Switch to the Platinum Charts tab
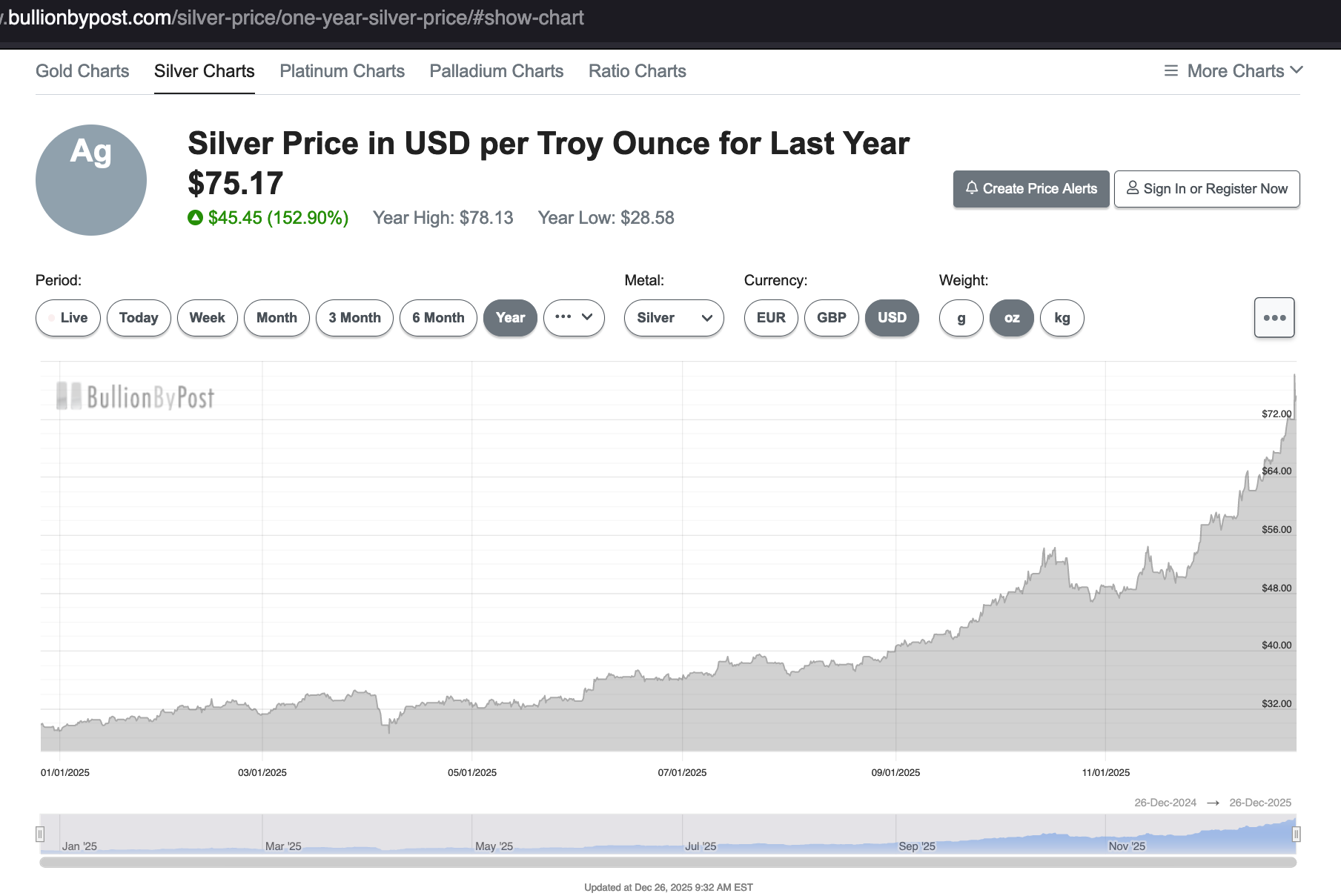 pyautogui.click(x=342, y=71)
